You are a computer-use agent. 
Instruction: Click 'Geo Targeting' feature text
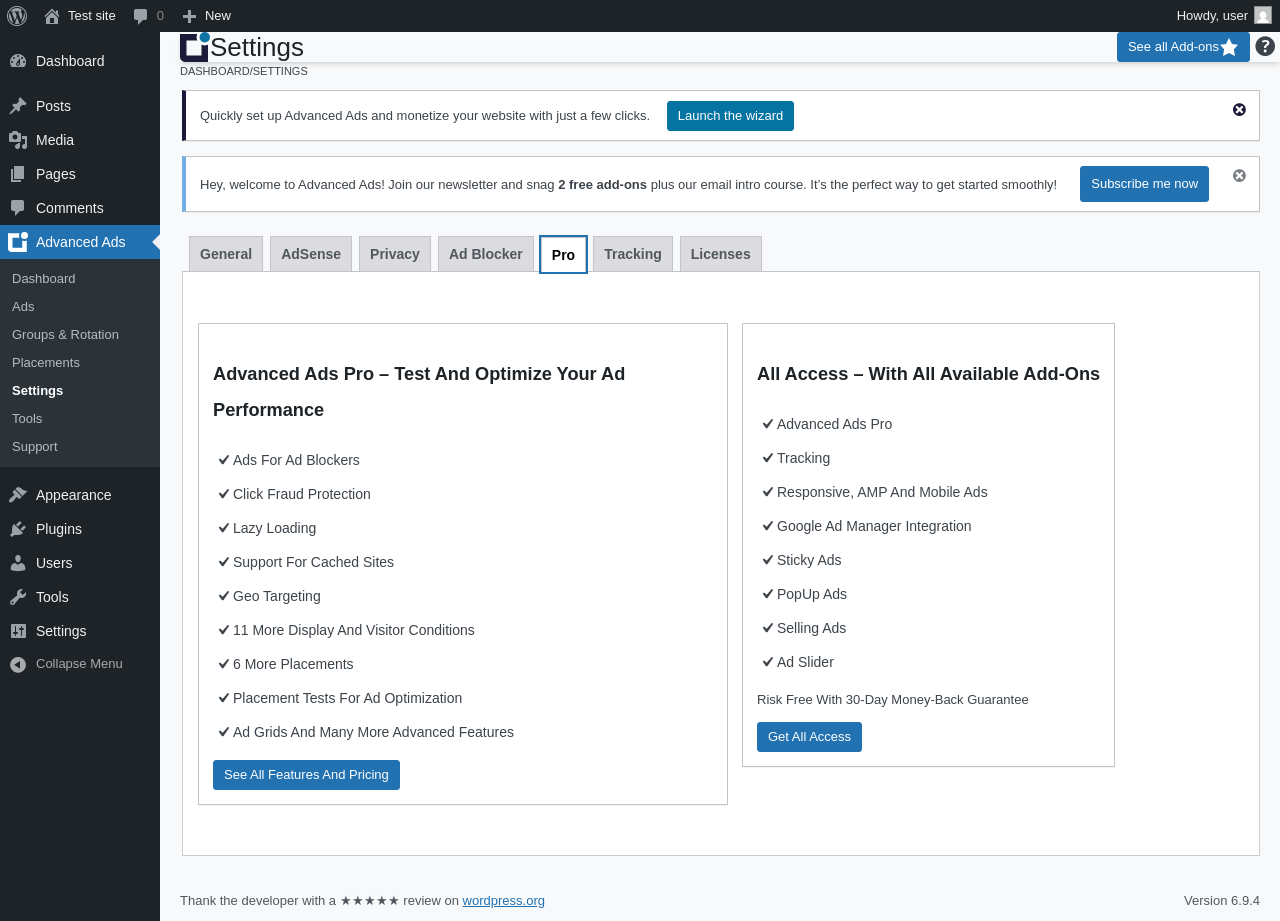click(x=277, y=596)
